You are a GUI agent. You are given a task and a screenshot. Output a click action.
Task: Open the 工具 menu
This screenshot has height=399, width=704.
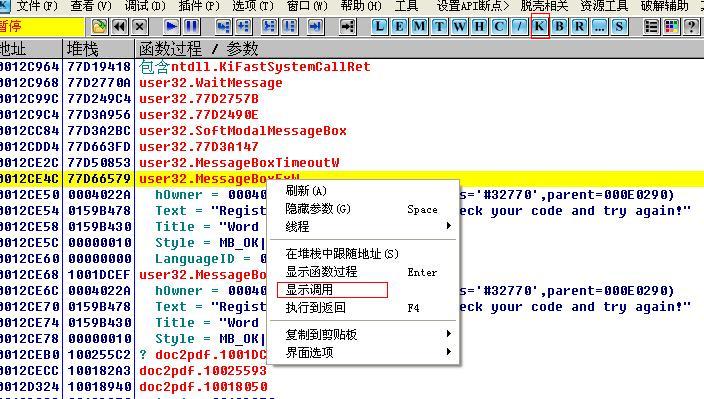[406, 6]
